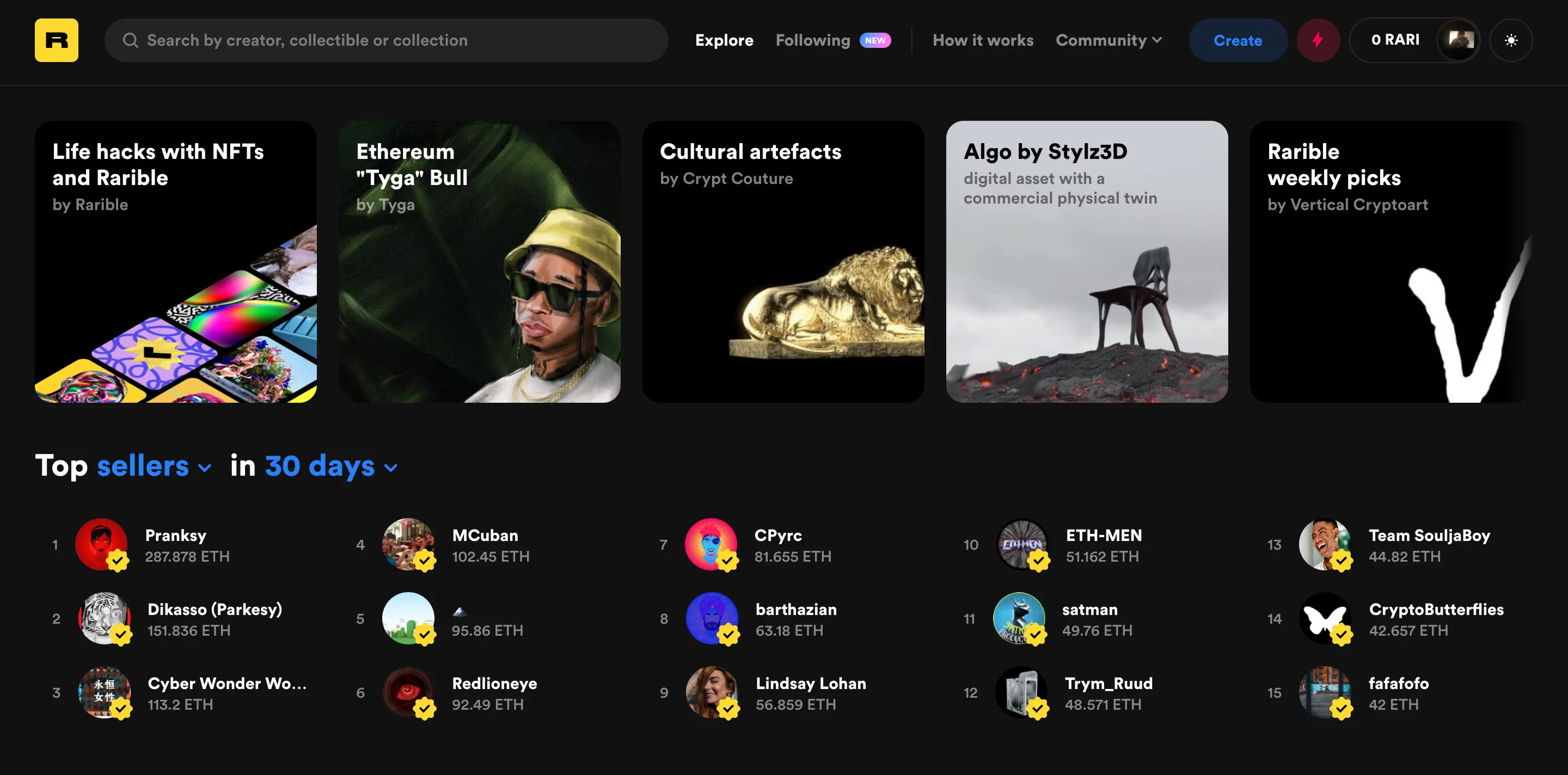Open fafafofo's name link
Viewport: 1568px width, 775px height.
pos(1398,683)
